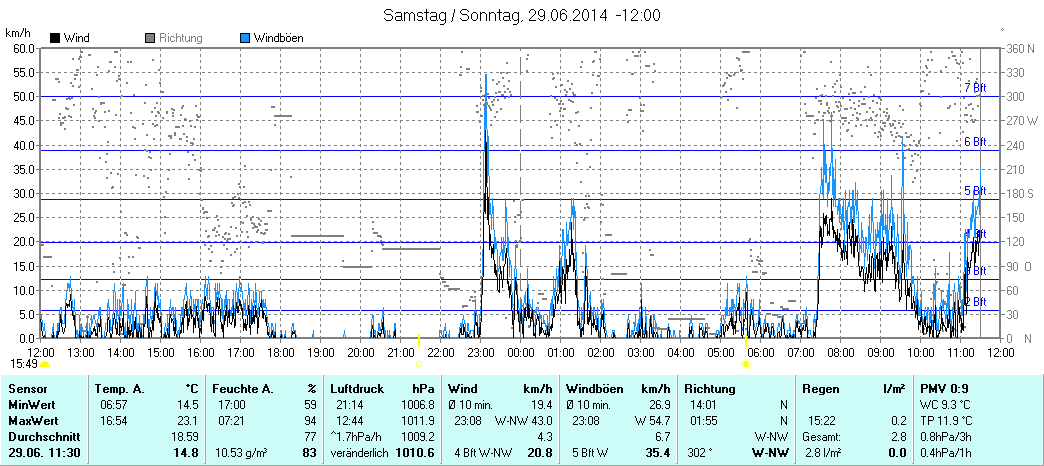Click the gray Richtung legend square
Viewport: 1044px width, 466px height.
[x=150, y=38]
